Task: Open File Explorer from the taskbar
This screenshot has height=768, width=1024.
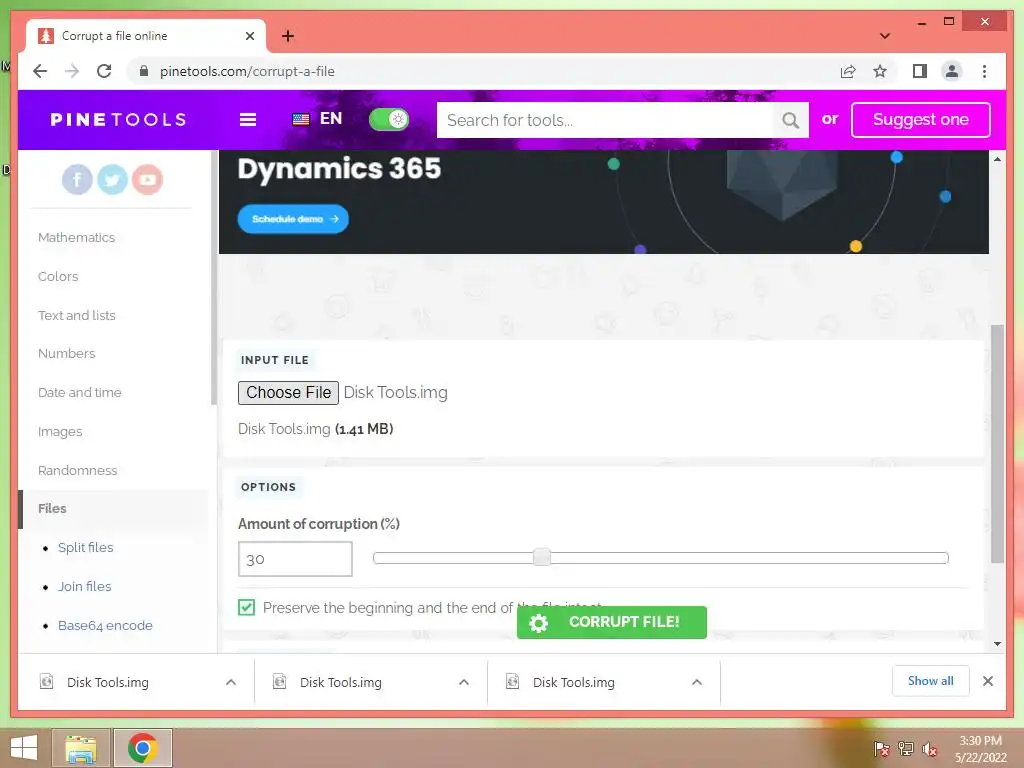Action: (x=81, y=748)
